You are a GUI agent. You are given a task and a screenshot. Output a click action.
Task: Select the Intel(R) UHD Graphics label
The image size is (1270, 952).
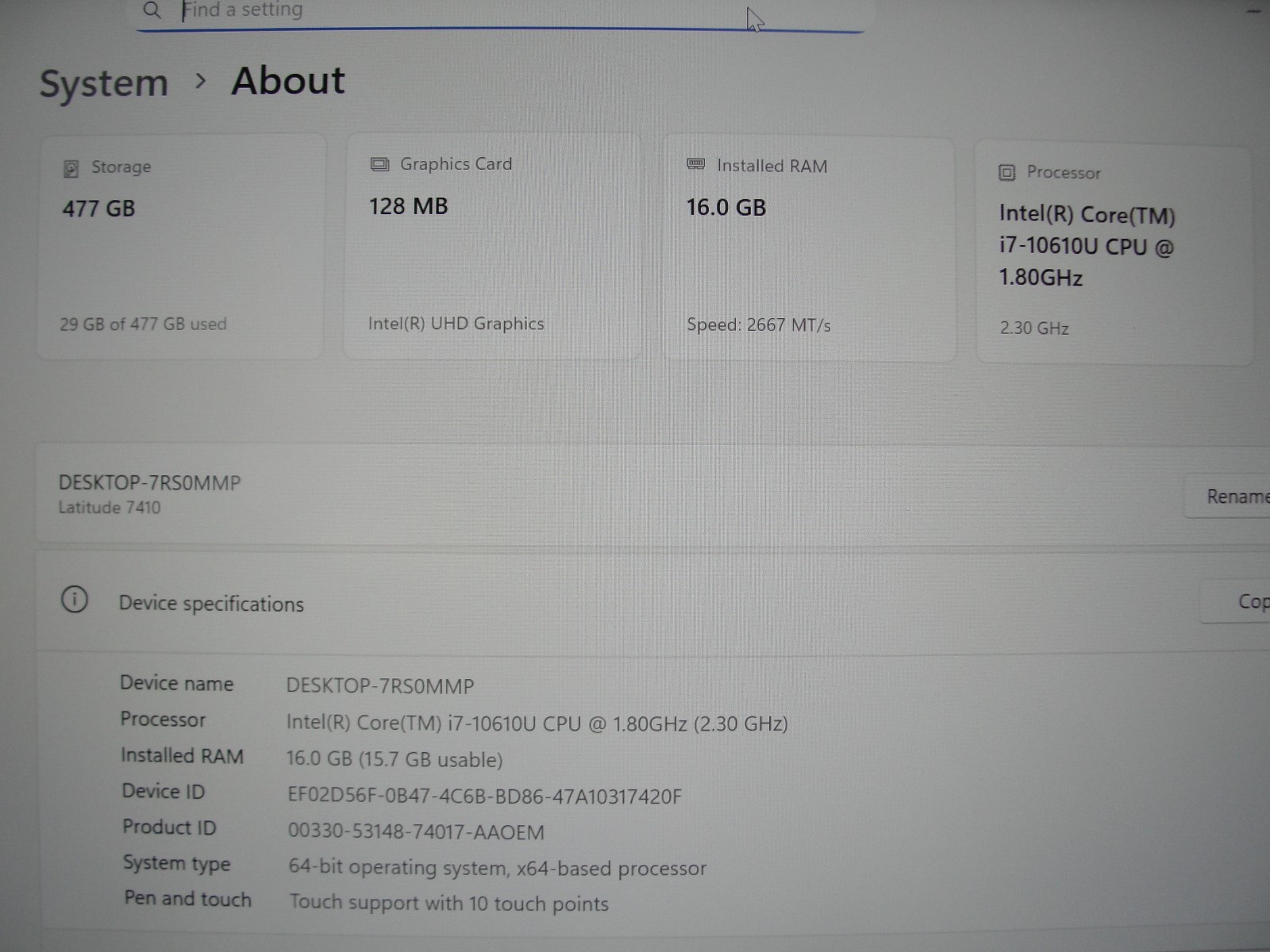[x=456, y=324]
